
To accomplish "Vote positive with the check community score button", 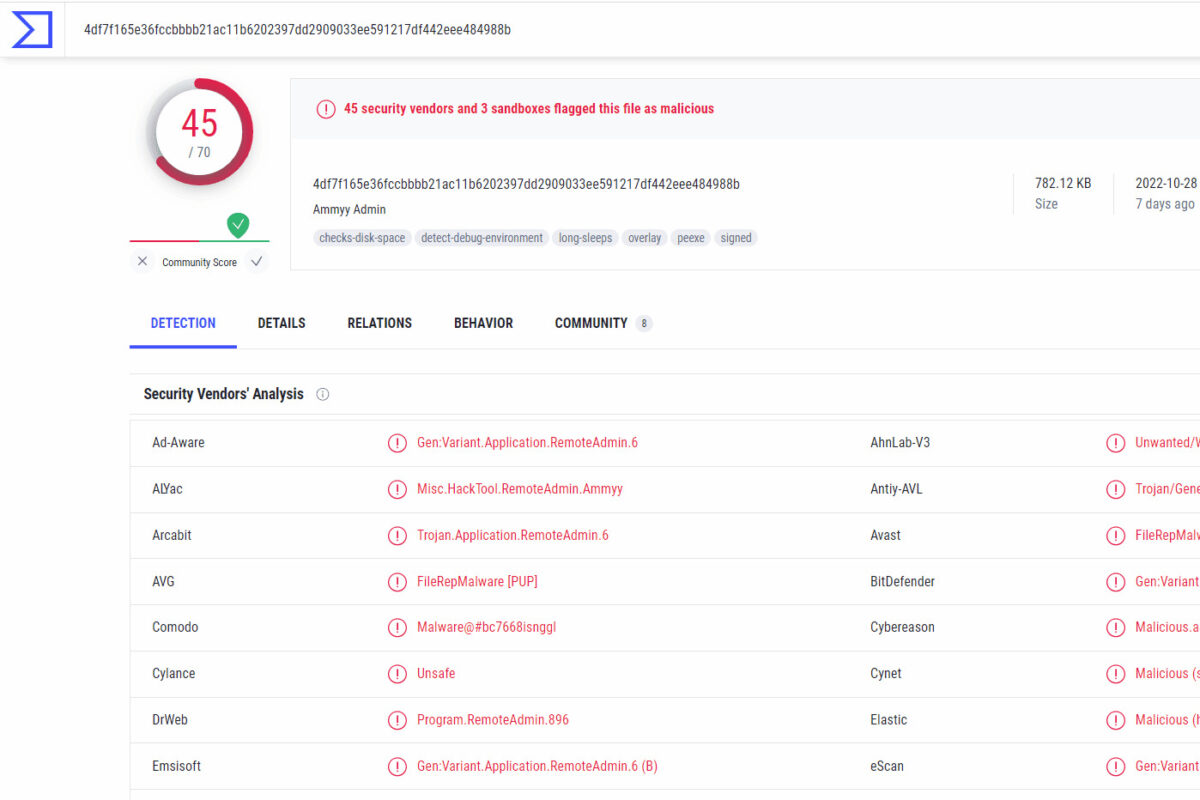I will [x=257, y=261].
